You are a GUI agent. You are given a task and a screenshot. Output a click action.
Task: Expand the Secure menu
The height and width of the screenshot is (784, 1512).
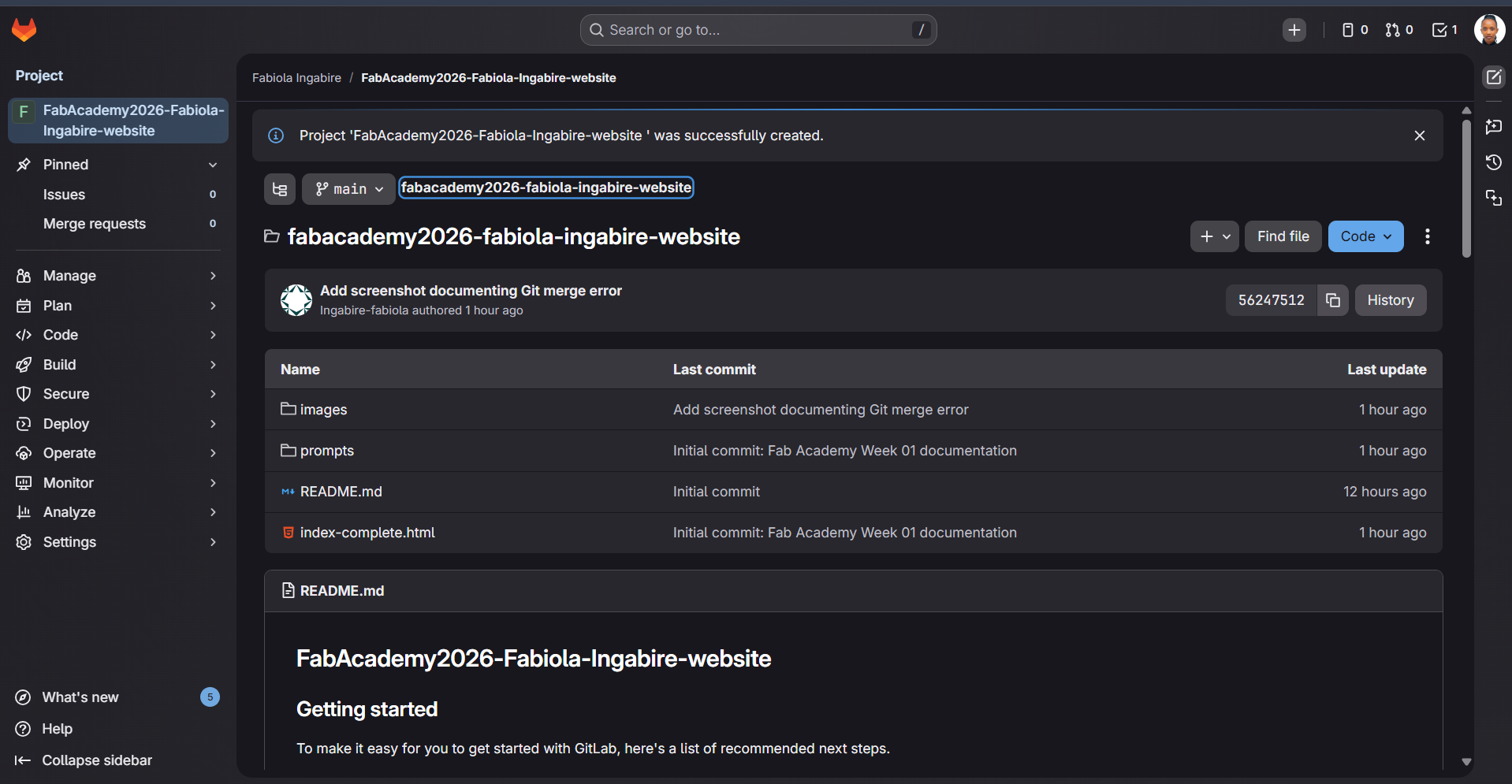pyautogui.click(x=118, y=394)
